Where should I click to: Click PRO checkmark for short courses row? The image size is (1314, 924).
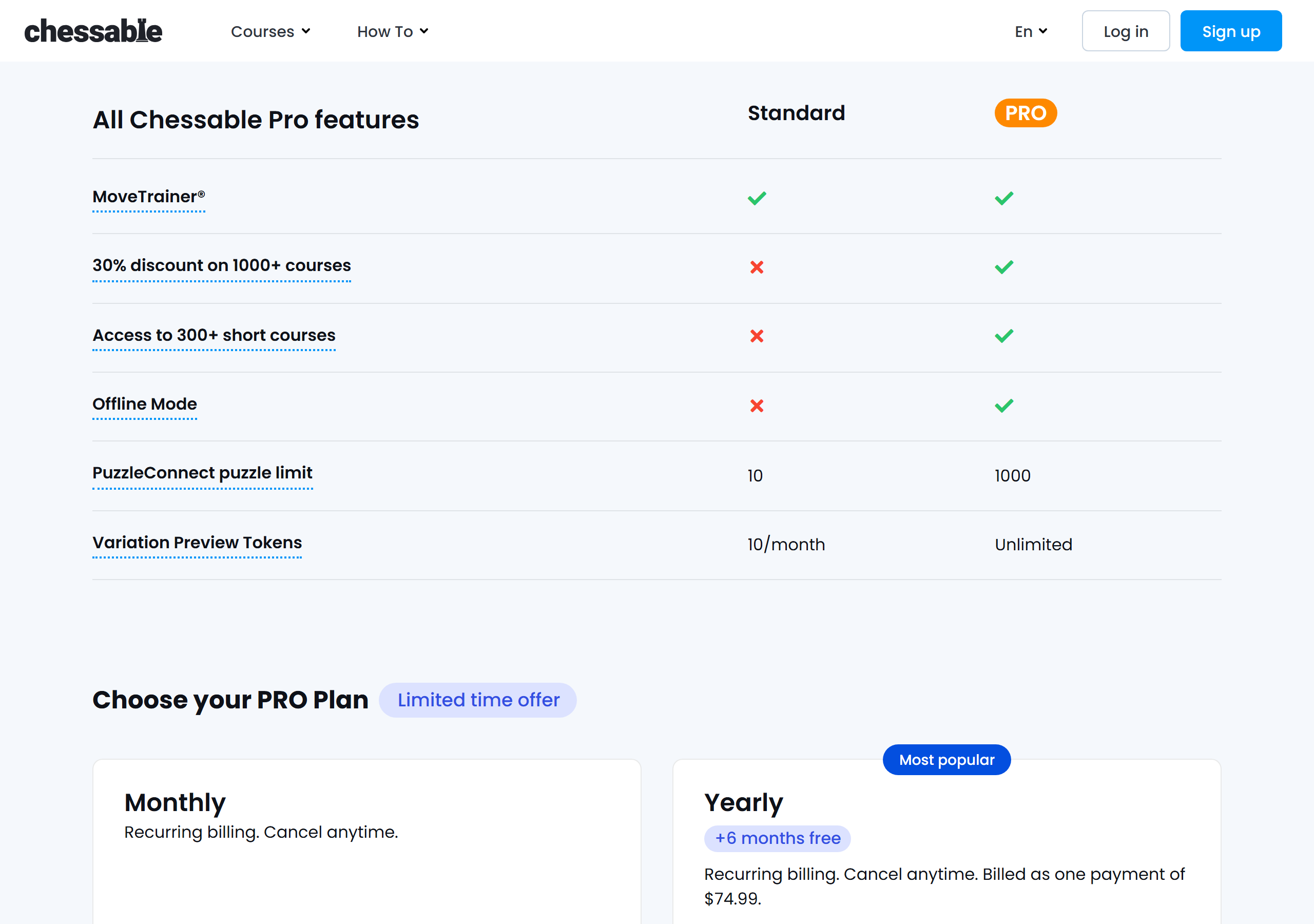pyautogui.click(x=1004, y=336)
